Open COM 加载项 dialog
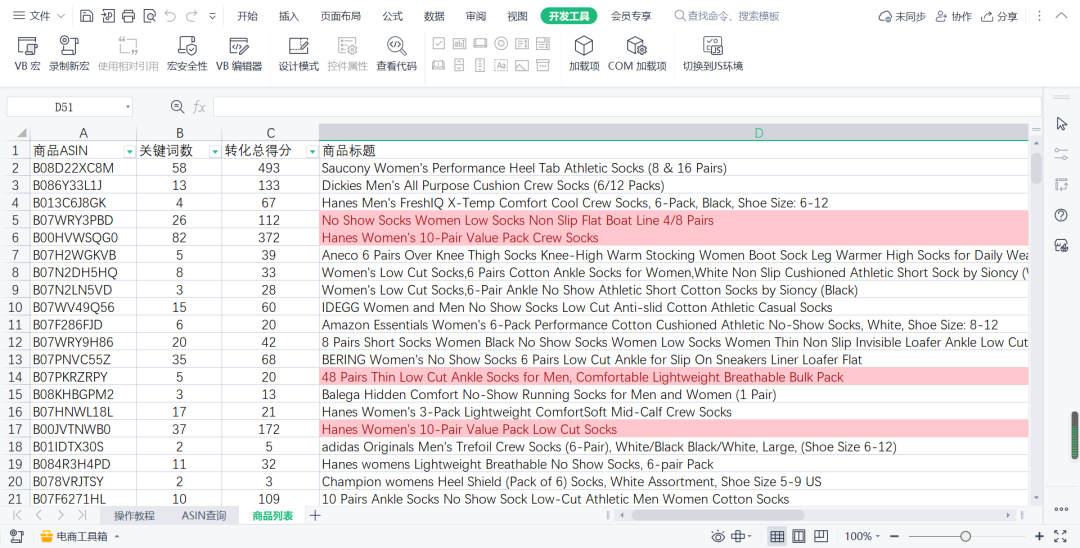 pyautogui.click(x=637, y=54)
